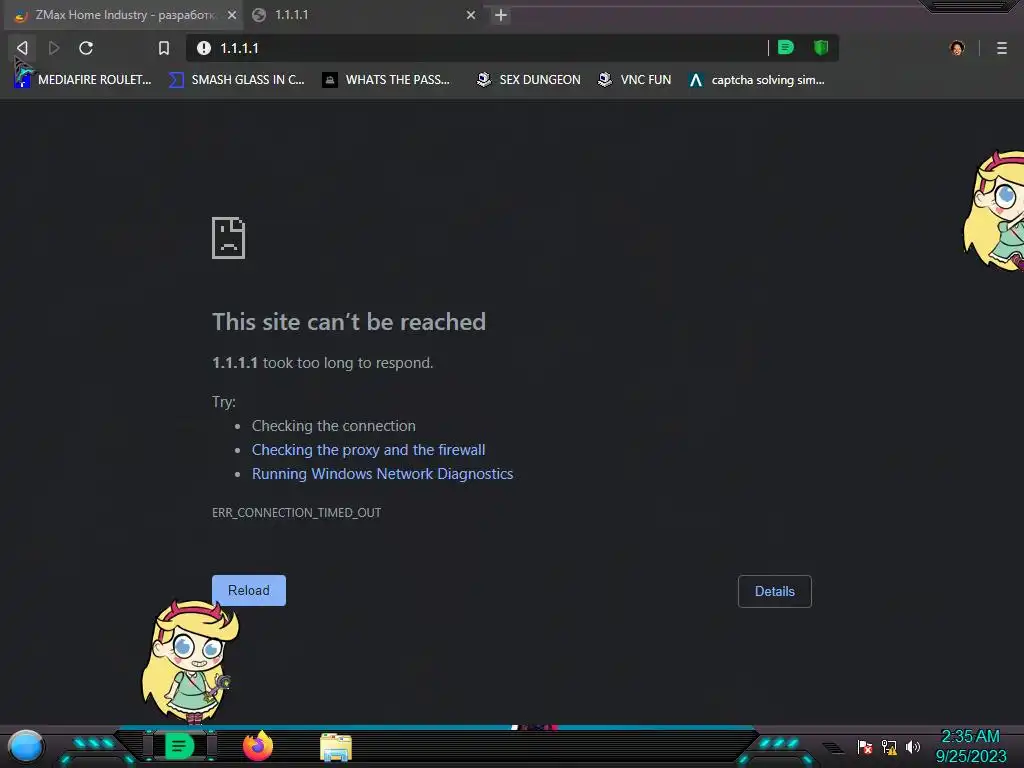This screenshot has height=768, width=1024.
Task: Open a new tab with plus button
Action: coord(501,15)
